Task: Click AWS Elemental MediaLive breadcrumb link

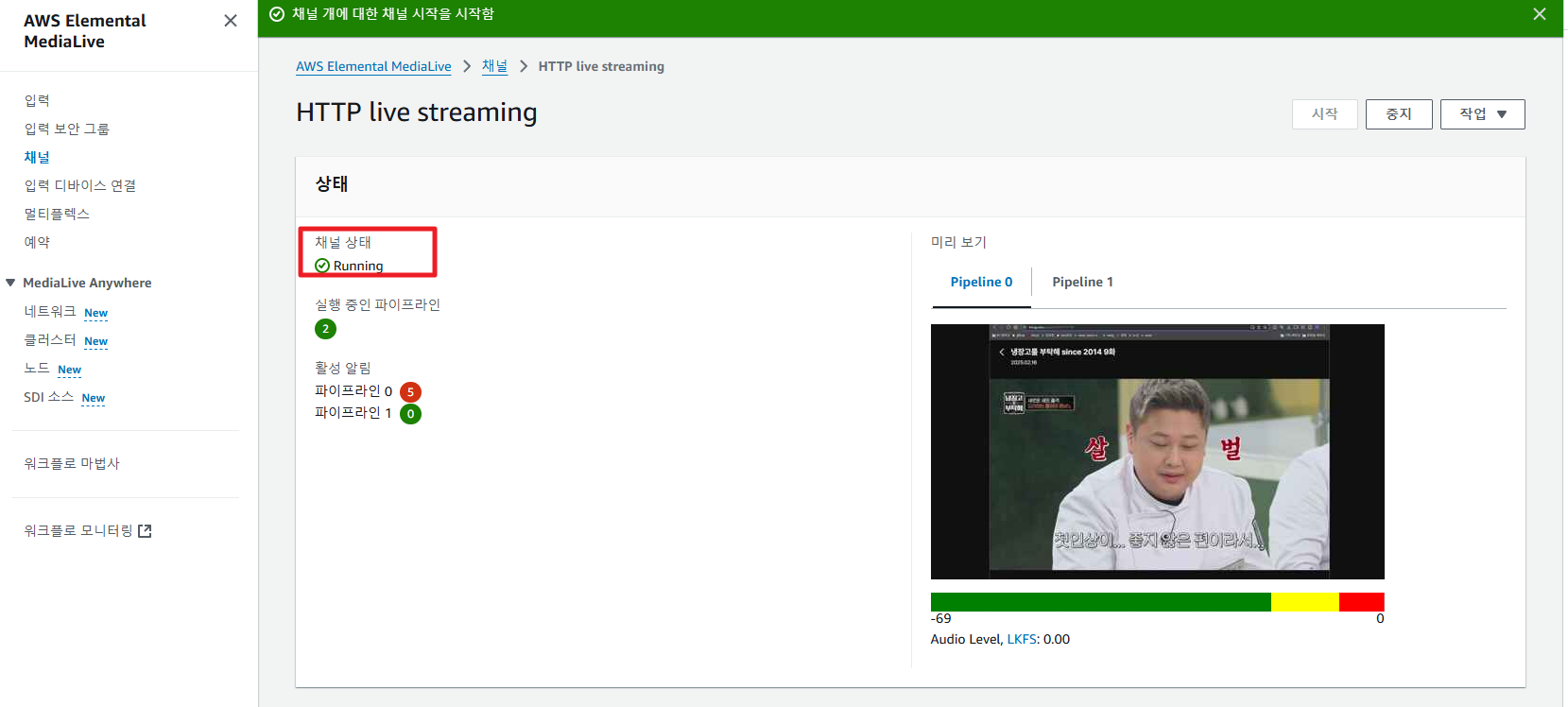Action: point(373,66)
